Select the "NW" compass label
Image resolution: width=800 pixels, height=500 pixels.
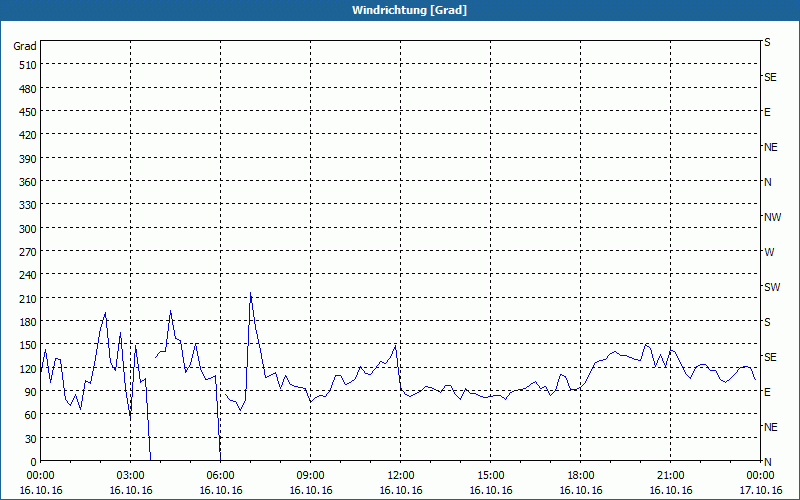772,217
